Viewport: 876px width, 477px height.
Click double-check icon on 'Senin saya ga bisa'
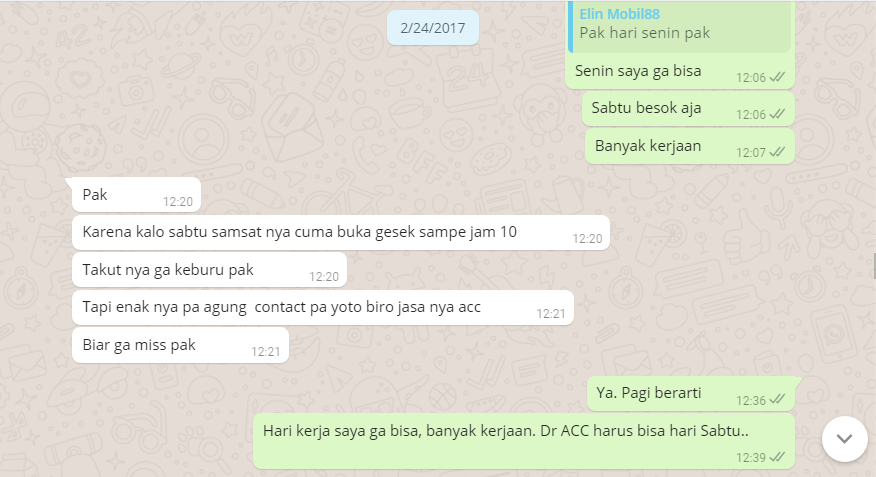[777, 77]
